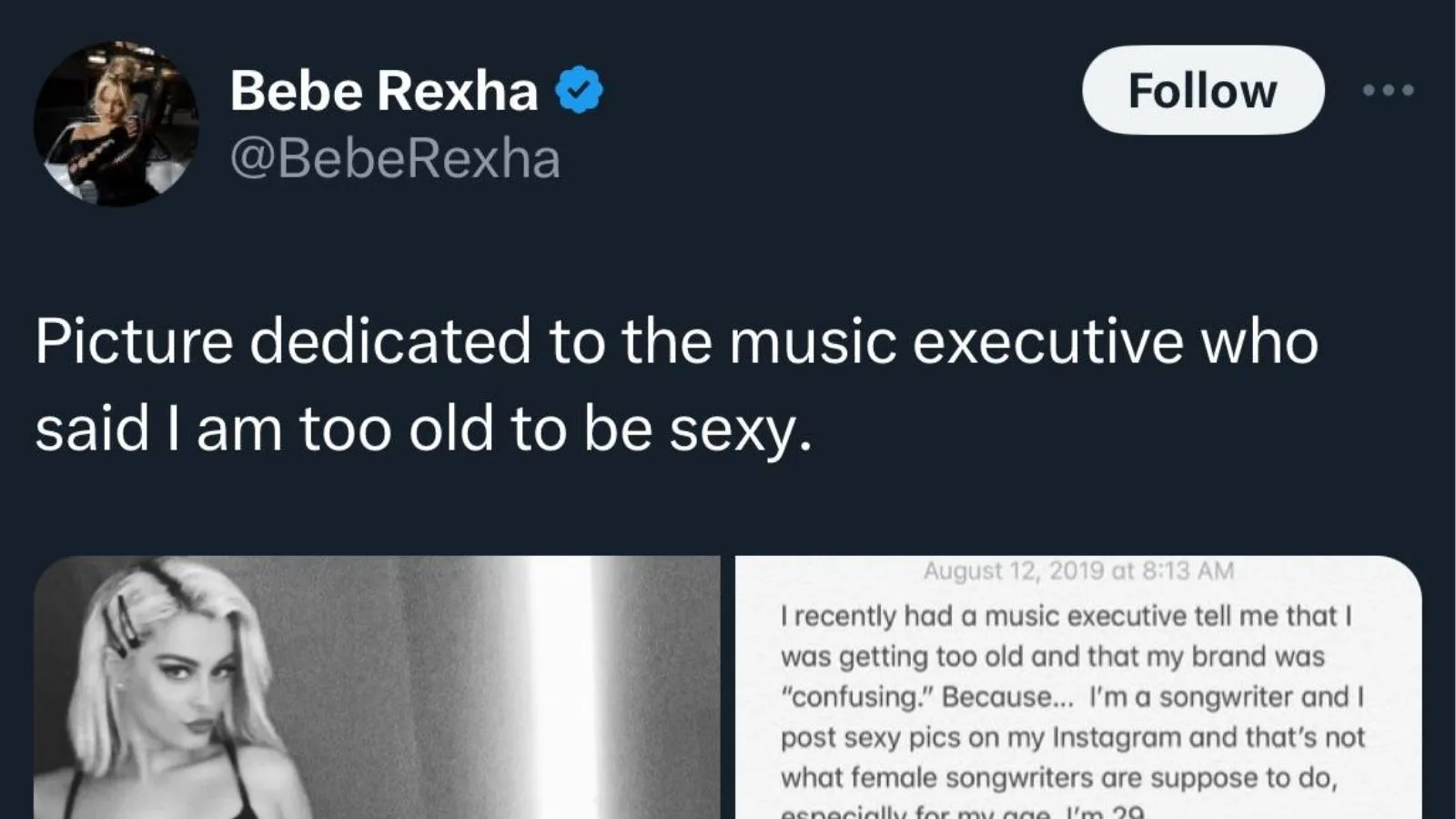The width and height of the screenshot is (1456, 819).
Task: Click the word "sexy." ending the tweet
Action: point(740,430)
